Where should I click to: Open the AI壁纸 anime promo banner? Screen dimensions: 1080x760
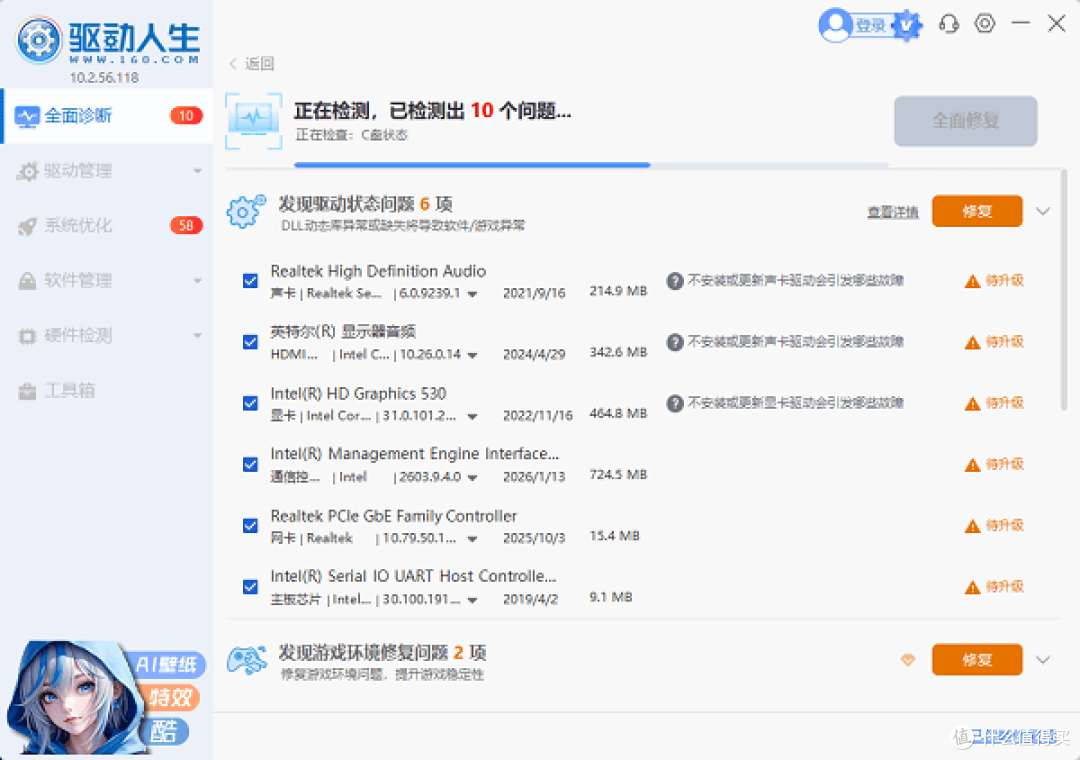click(105, 697)
